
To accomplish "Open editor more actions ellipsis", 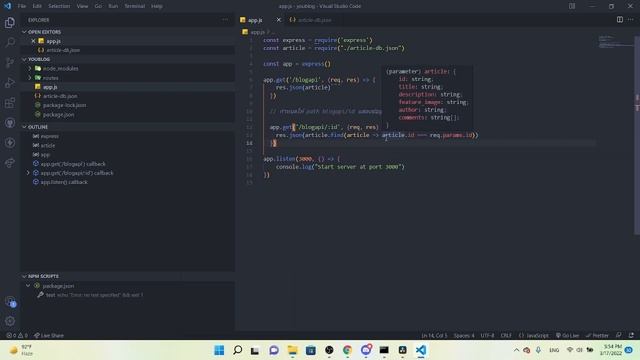I will (x=631, y=20).
